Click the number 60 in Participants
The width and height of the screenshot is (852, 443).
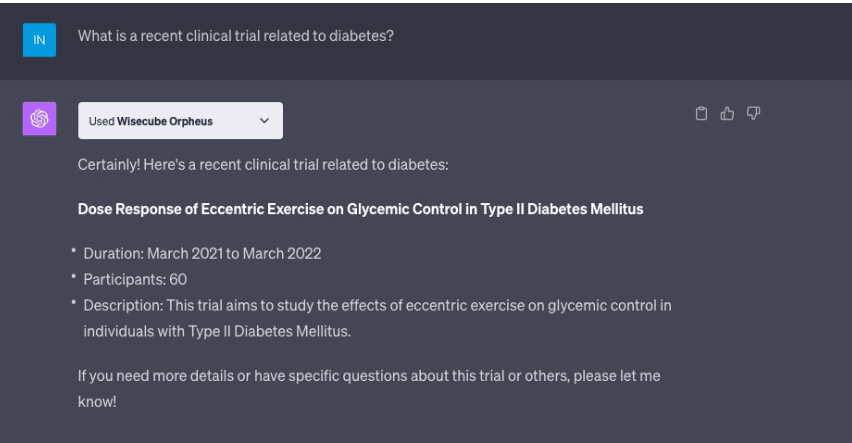[178, 279]
